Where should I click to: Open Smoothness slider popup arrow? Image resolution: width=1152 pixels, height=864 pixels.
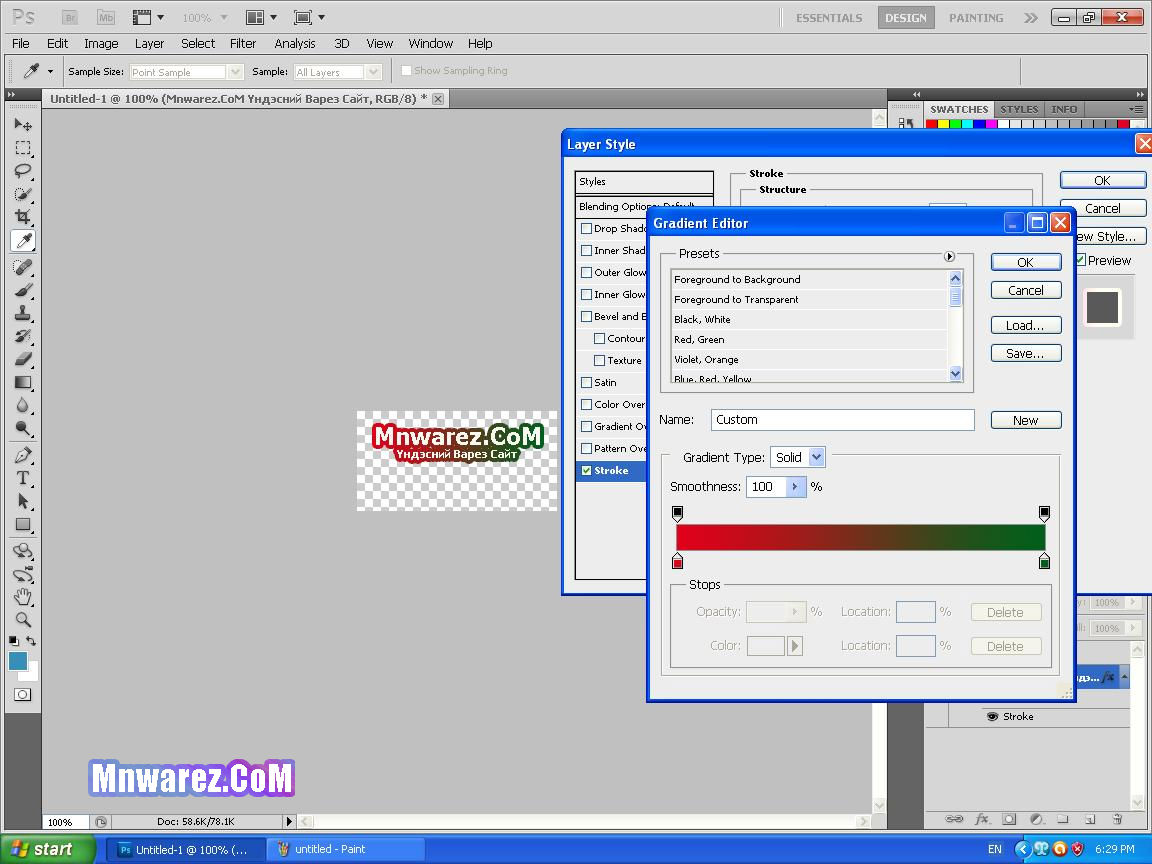click(796, 486)
